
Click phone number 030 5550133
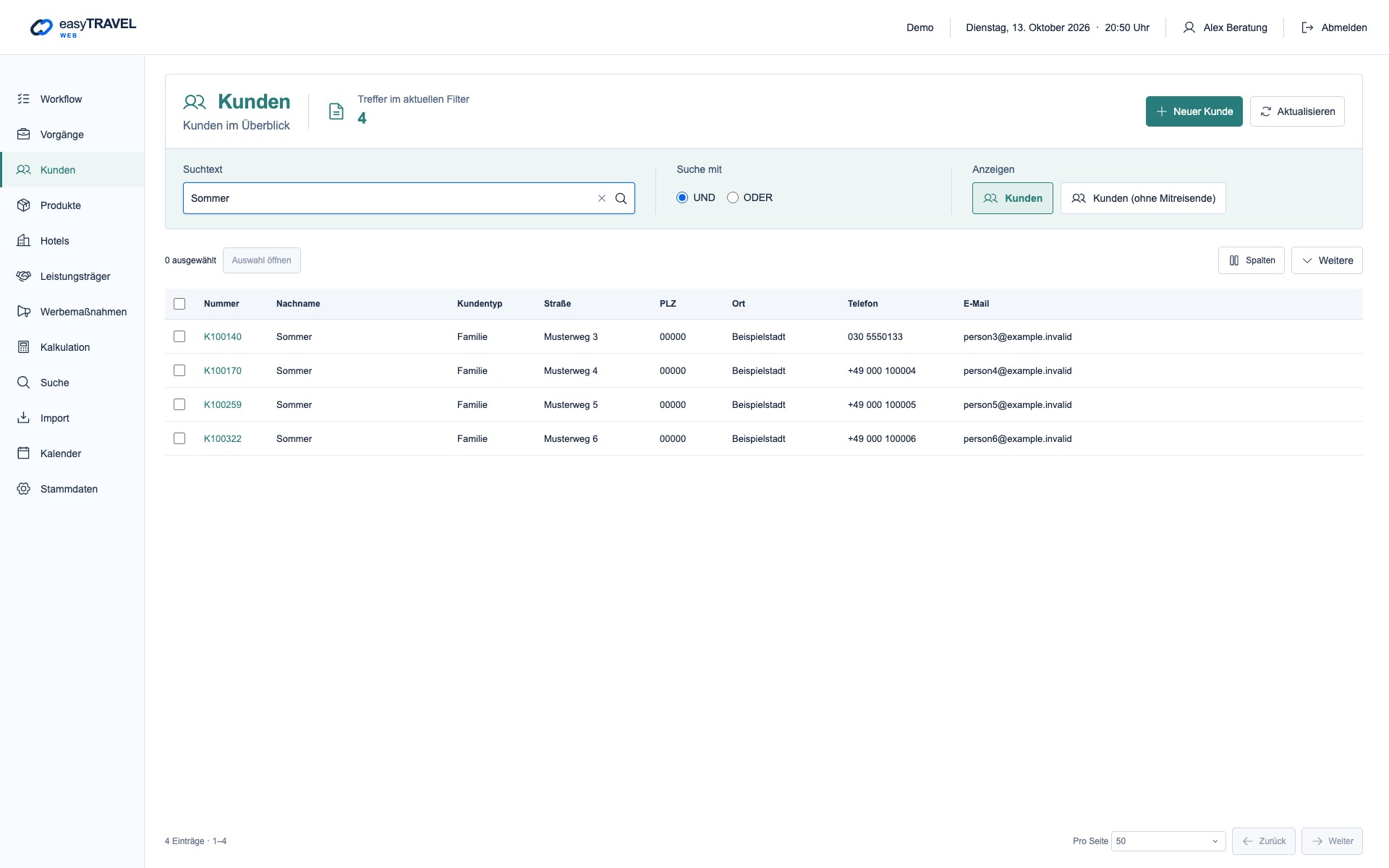pyautogui.click(x=875, y=336)
